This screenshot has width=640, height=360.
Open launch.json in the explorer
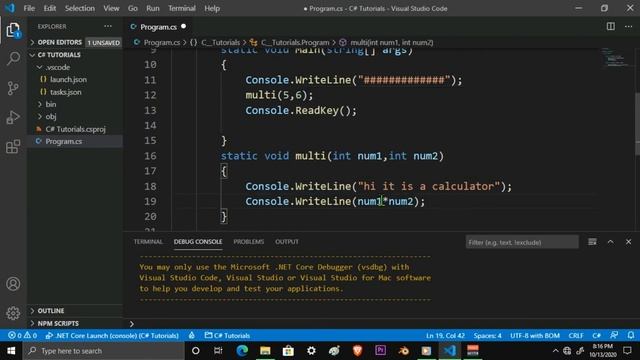tap(75, 80)
